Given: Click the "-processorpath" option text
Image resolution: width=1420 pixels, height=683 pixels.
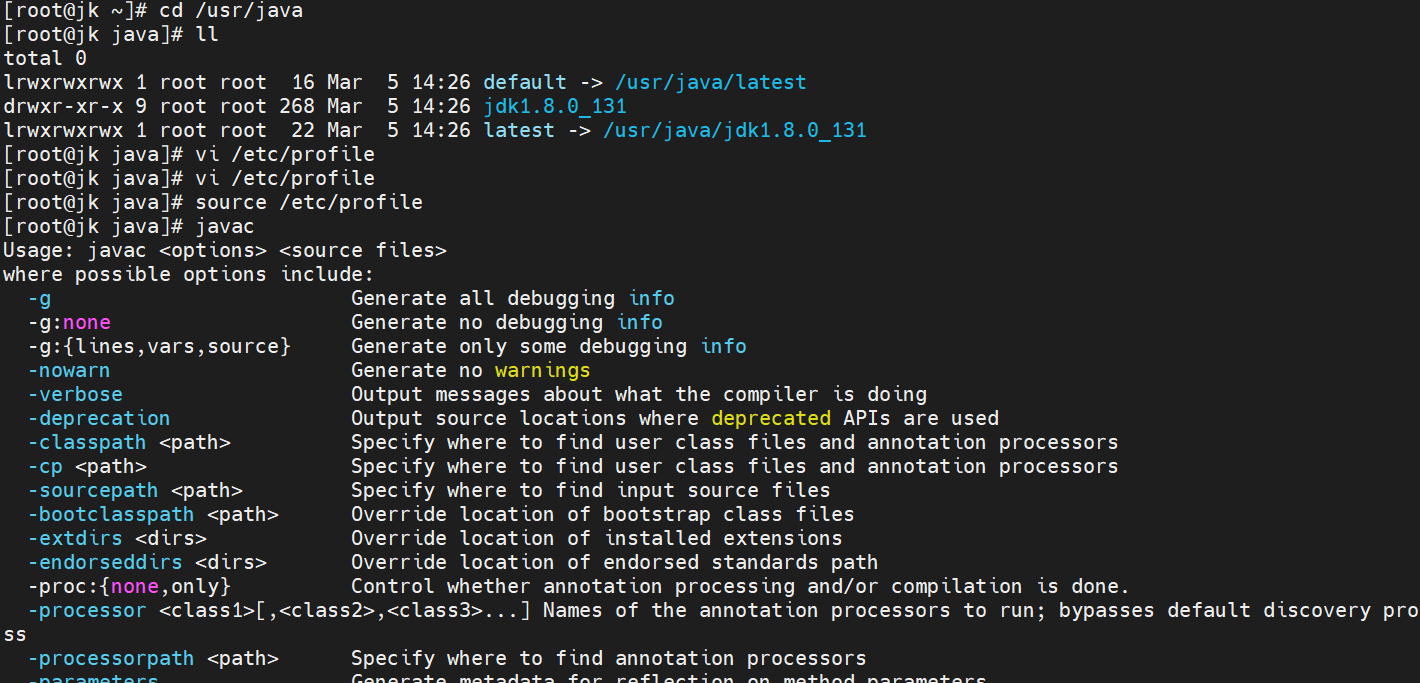Looking at the screenshot, I should tap(111, 659).
